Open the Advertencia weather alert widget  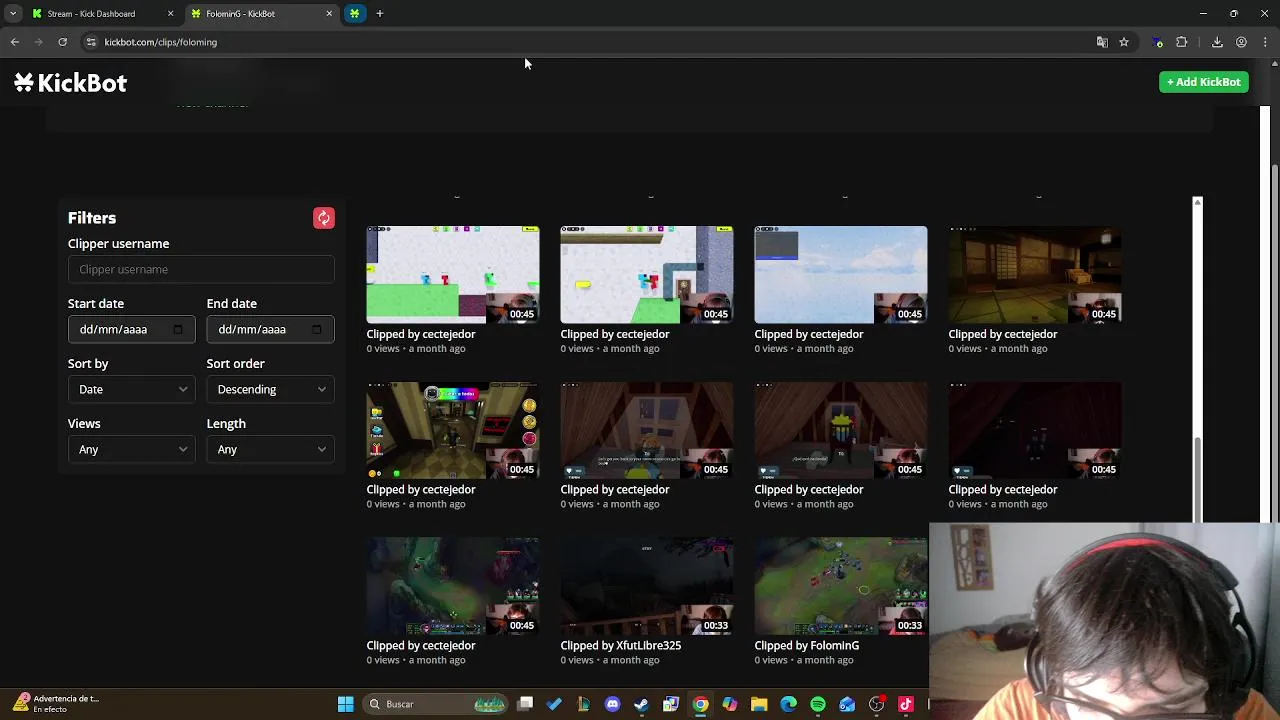click(x=55, y=703)
